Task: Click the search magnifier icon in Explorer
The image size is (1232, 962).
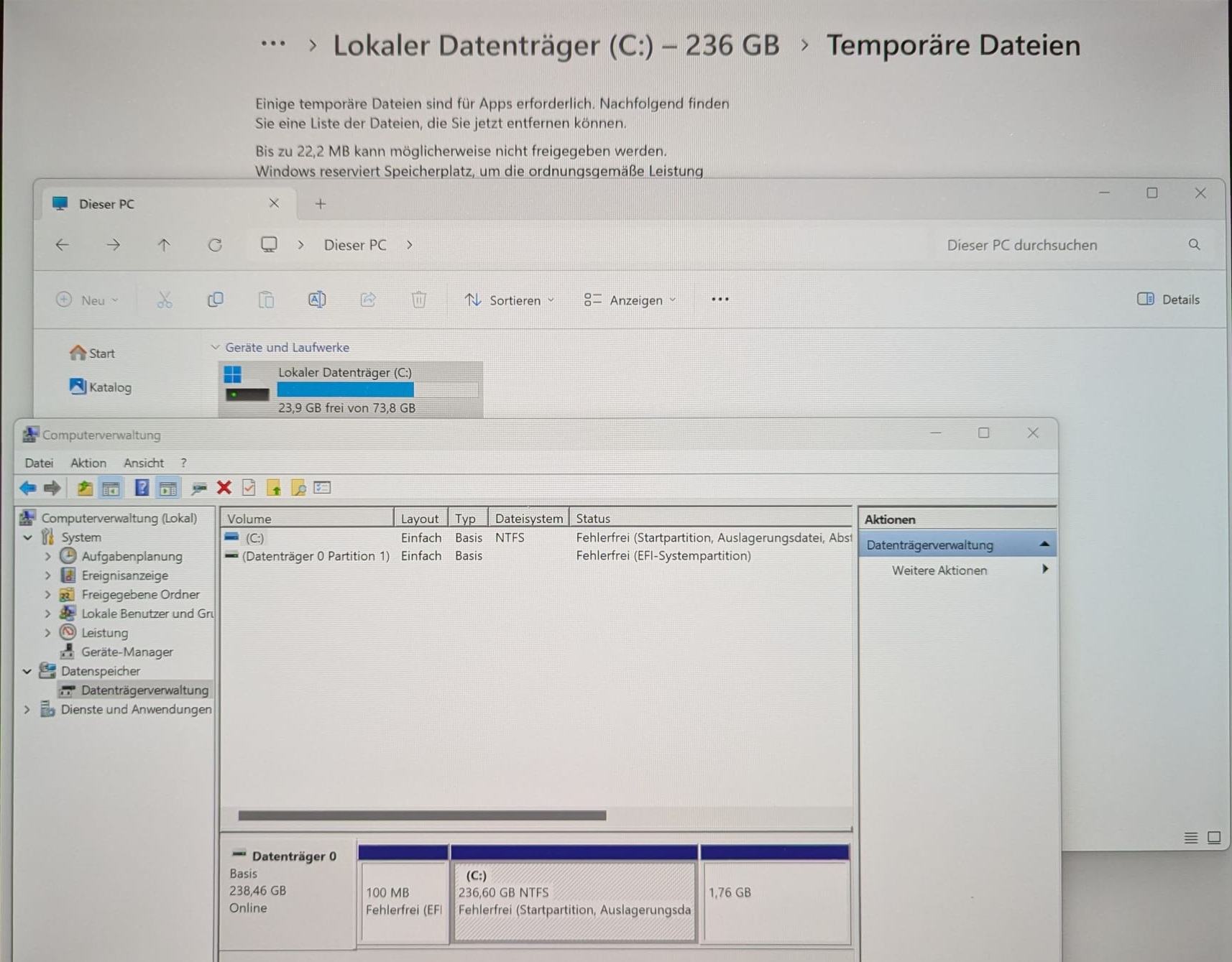Action: tap(1195, 245)
